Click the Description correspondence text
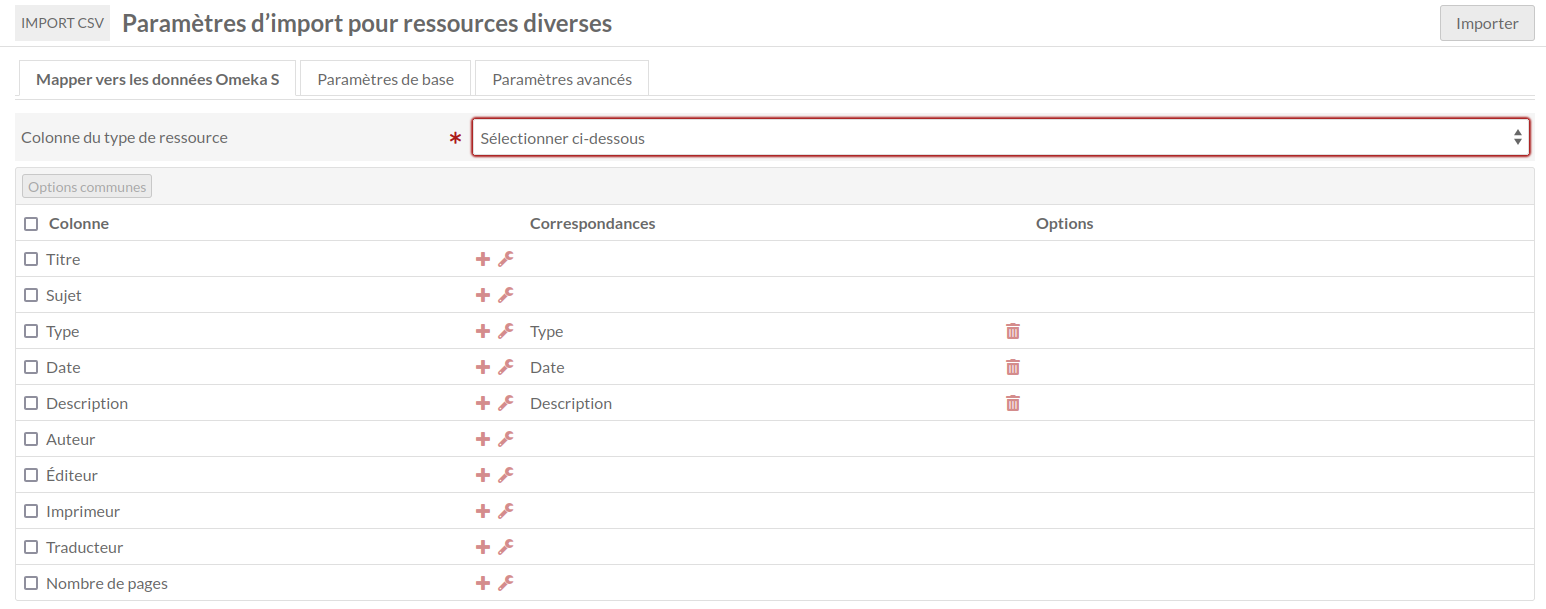This screenshot has width=1546, height=609. point(571,403)
